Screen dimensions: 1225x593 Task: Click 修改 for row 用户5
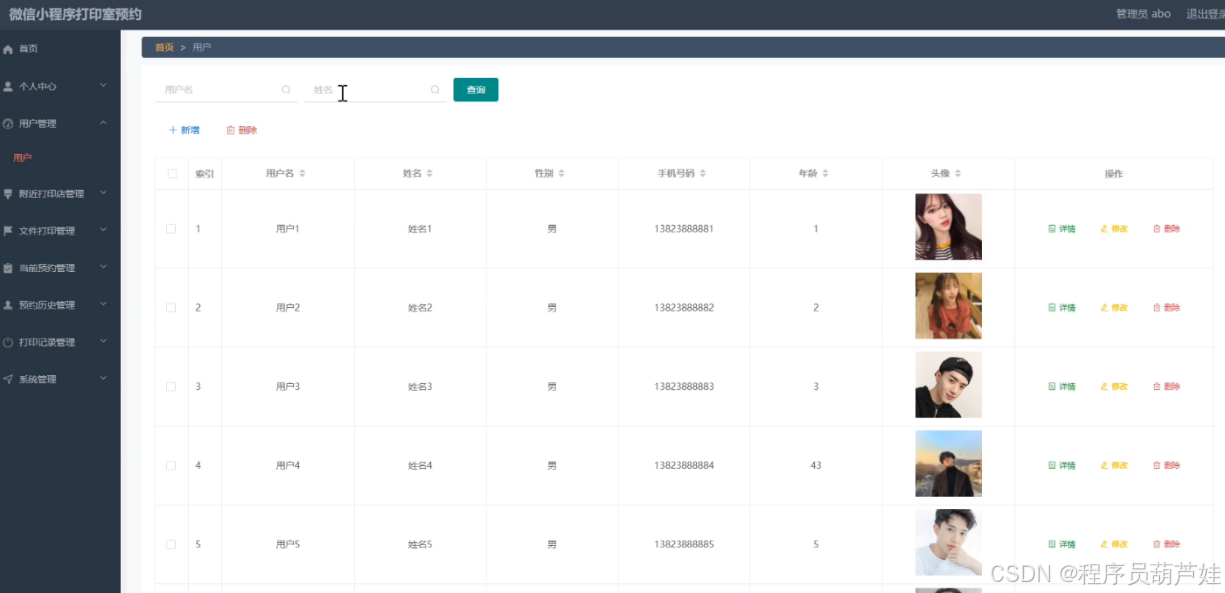pyautogui.click(x=1114, y=545)
